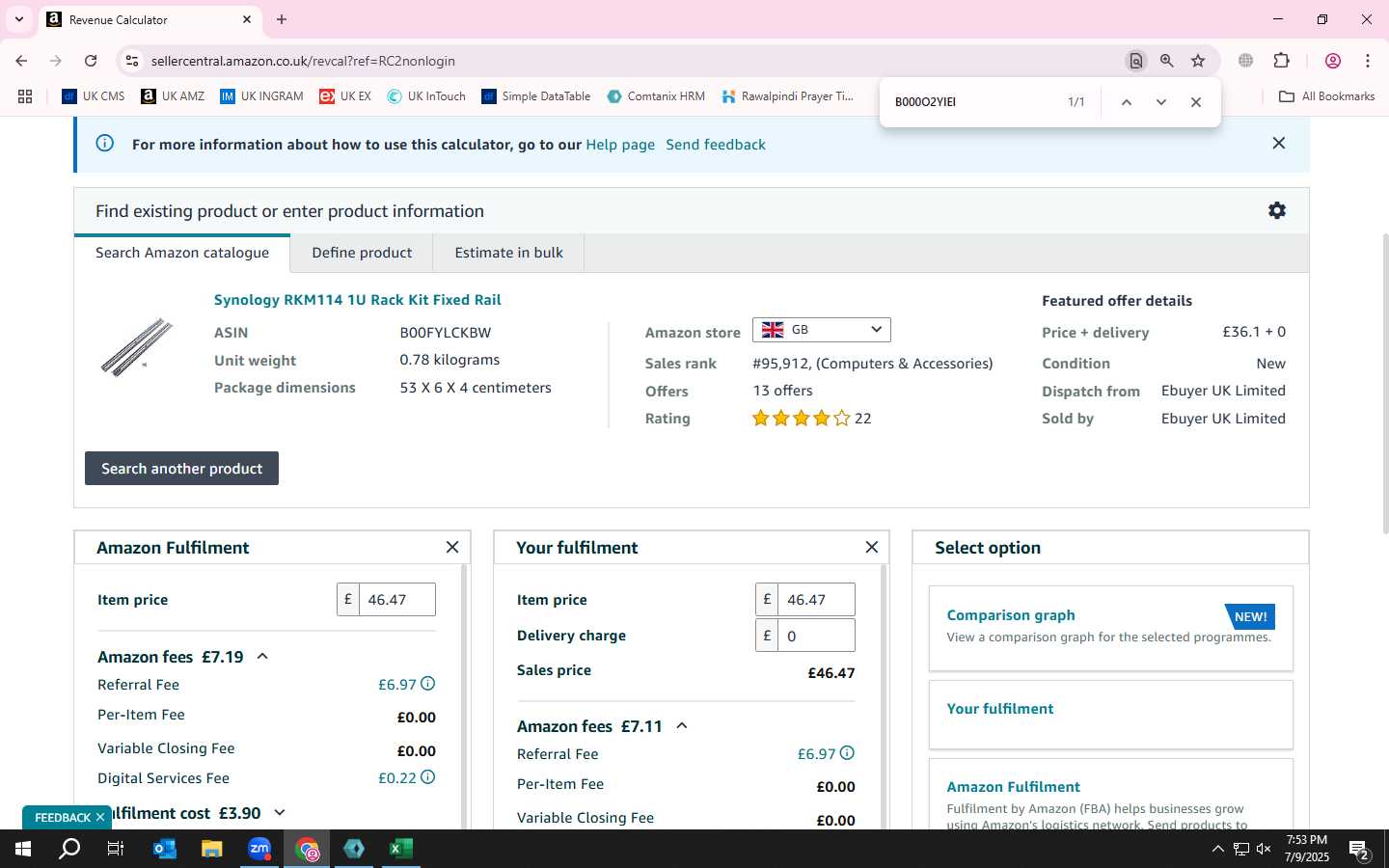Open the zoom magnifier icon in address bar
Viewport: 1389px width, 868px height.
pos(1167,61)
